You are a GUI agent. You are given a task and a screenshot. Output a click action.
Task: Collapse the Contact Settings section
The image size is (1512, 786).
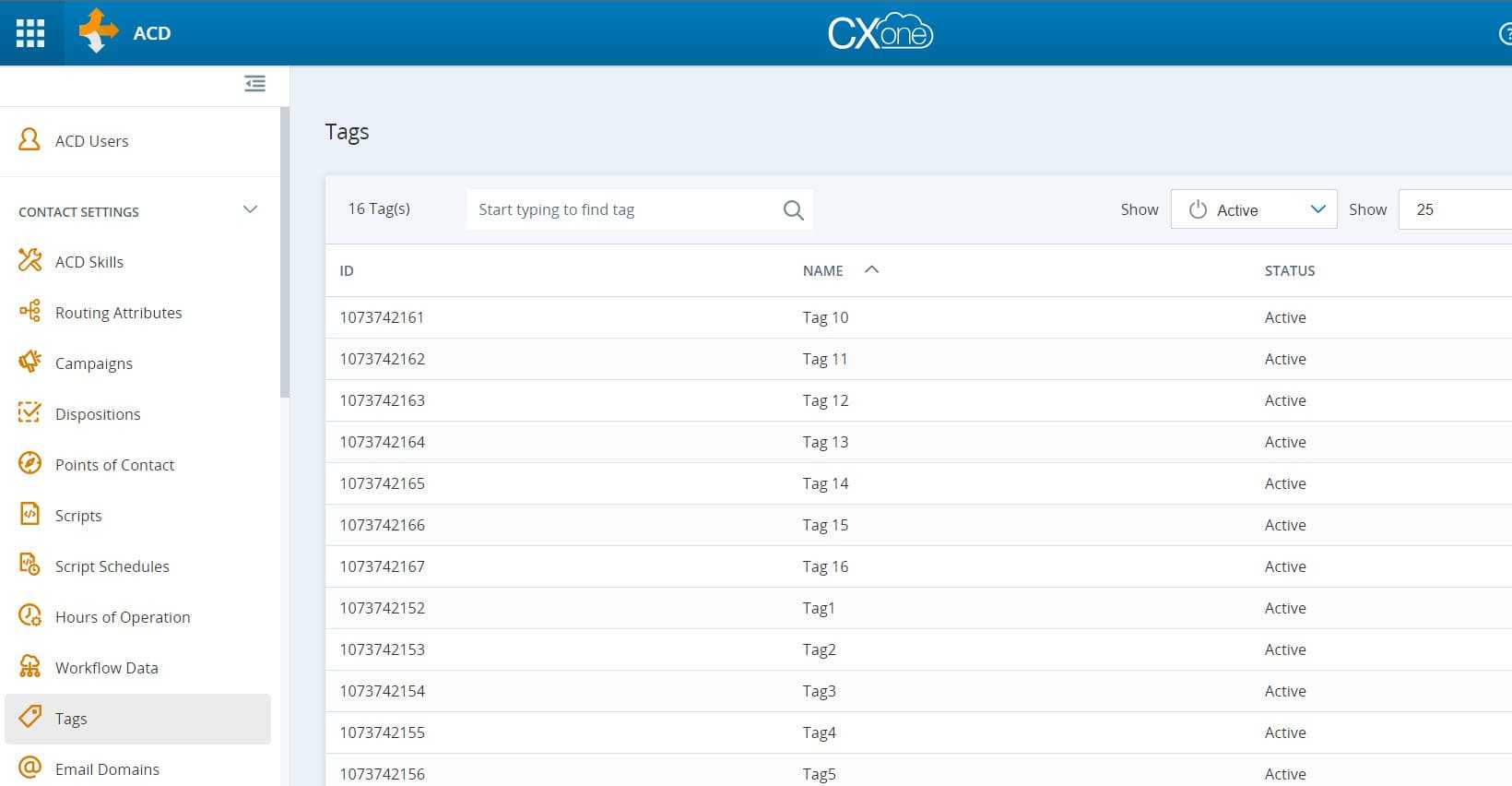pyautogui.click(x=250, y=210)
